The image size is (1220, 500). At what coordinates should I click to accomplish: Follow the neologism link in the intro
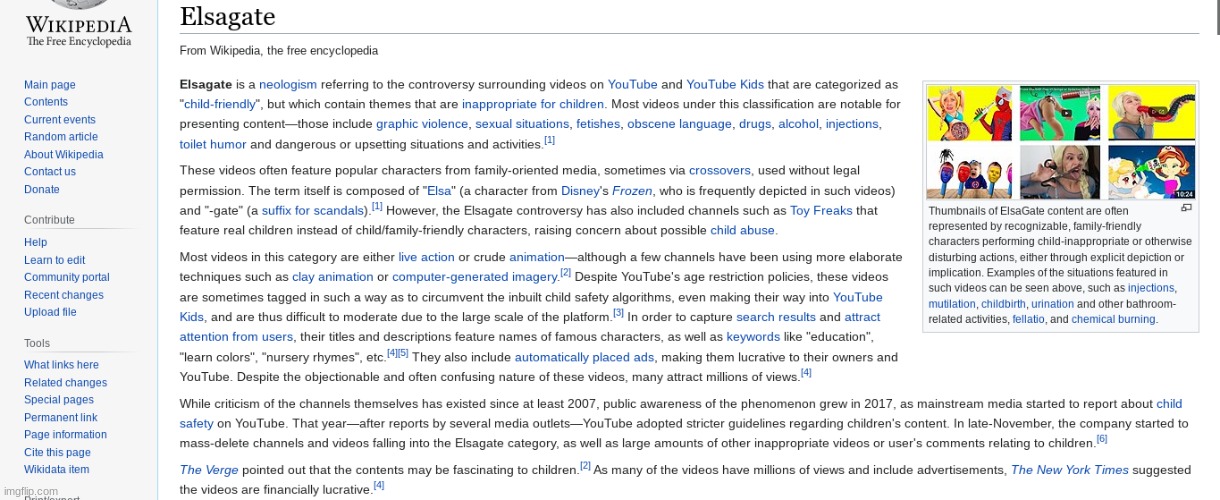(289, 85)
